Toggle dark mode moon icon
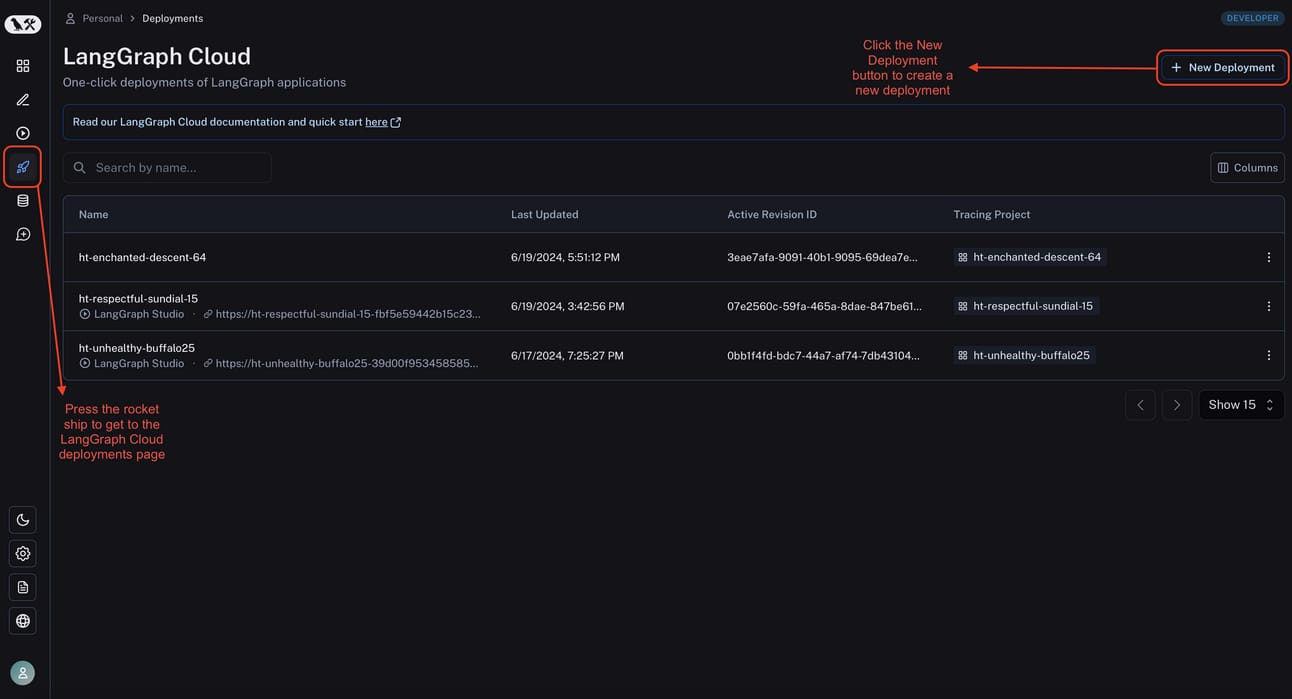 tap(23, 520)
